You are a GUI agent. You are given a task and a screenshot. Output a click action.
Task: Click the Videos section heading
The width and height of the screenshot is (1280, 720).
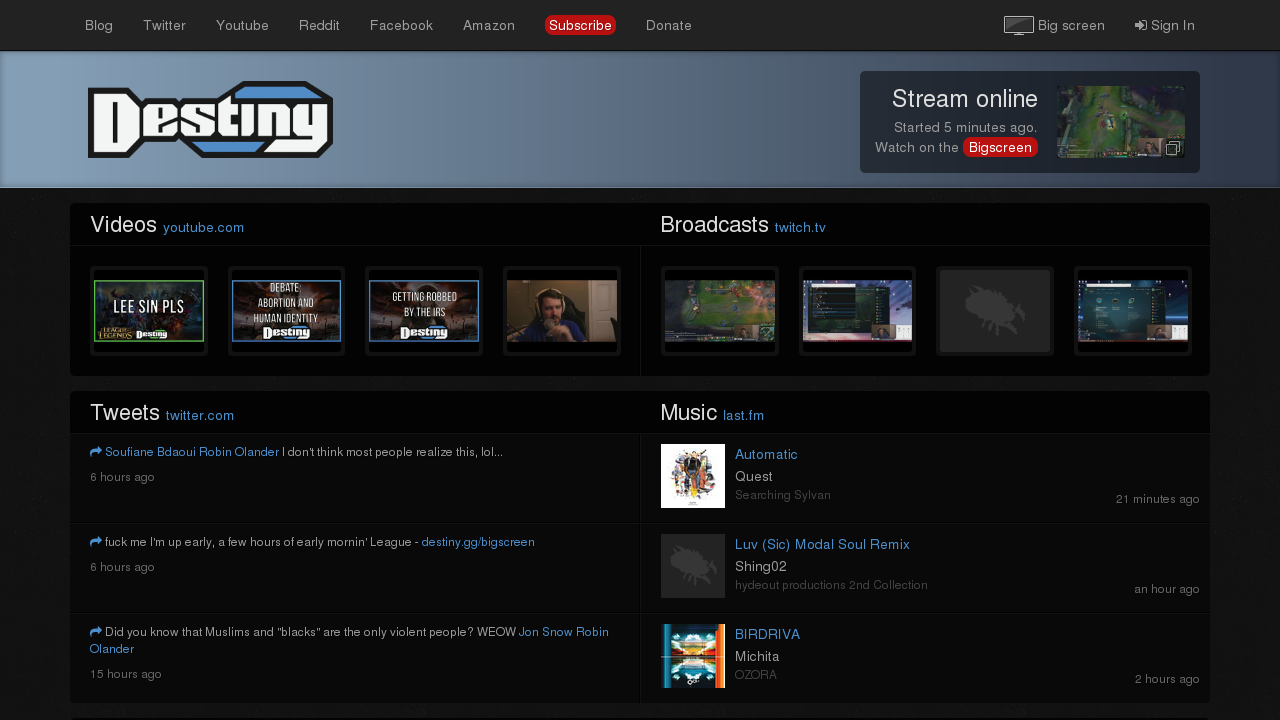[x=124, y=225]
